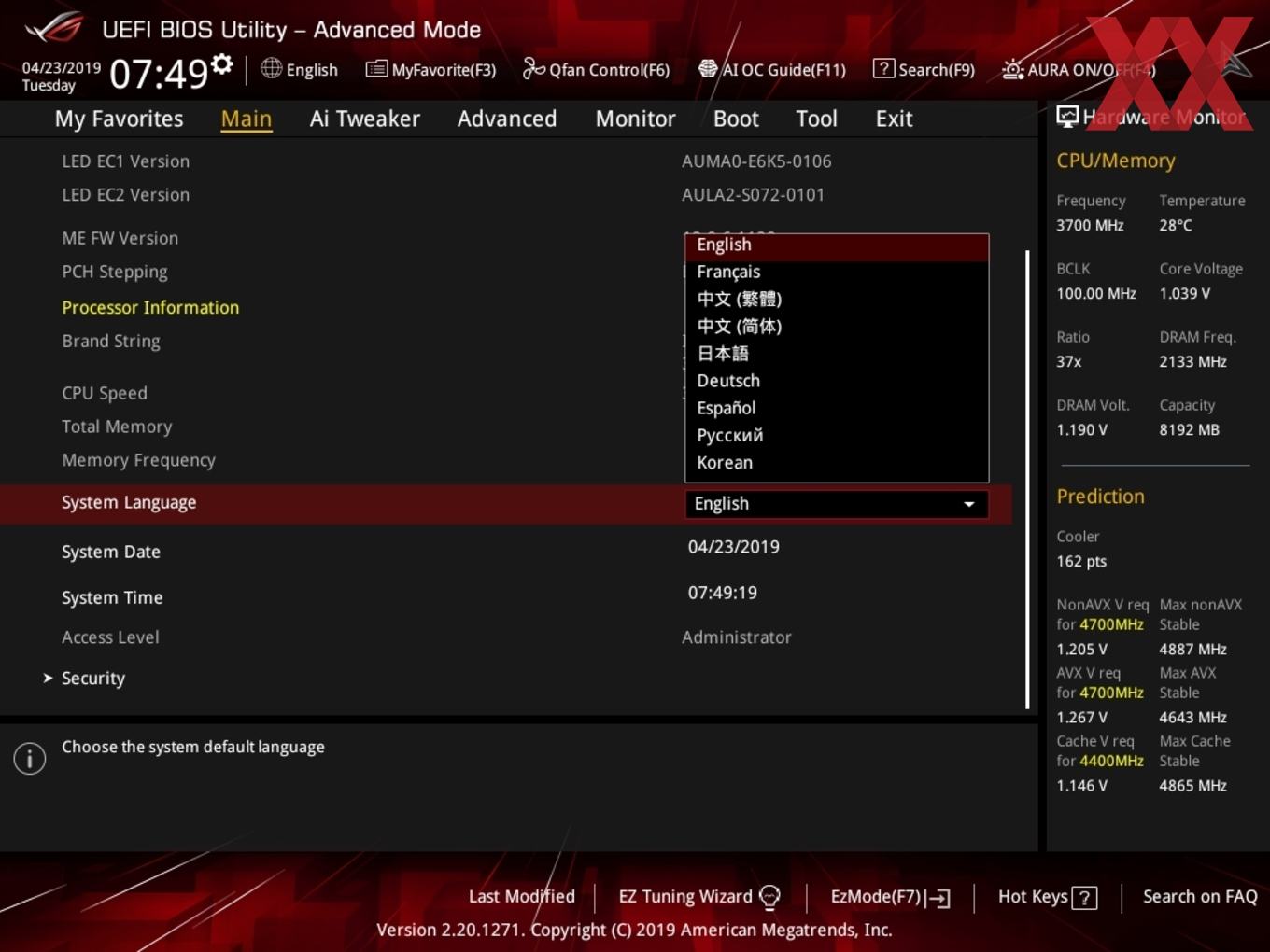Image resolution: width=1270 pixels, height=952 pixels.
Task: Open the System Language dropdown arrow
Action: 969,504
